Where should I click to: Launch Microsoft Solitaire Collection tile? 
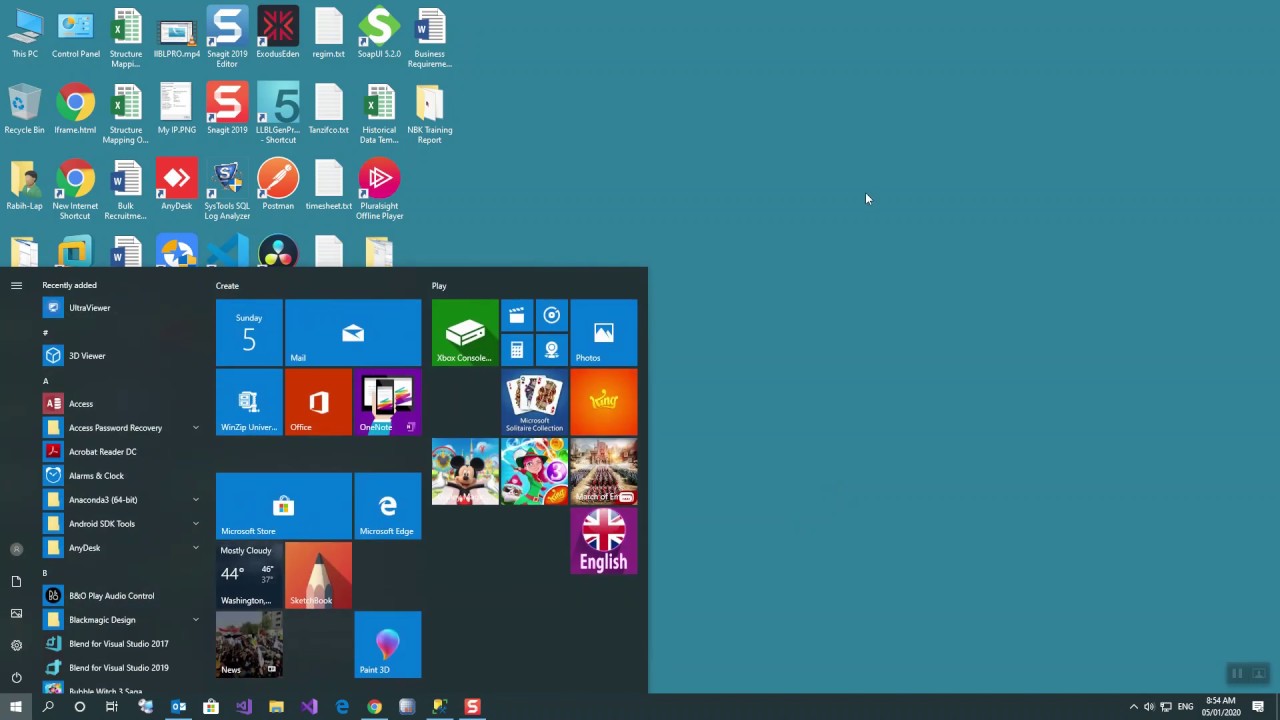point(534,402)
